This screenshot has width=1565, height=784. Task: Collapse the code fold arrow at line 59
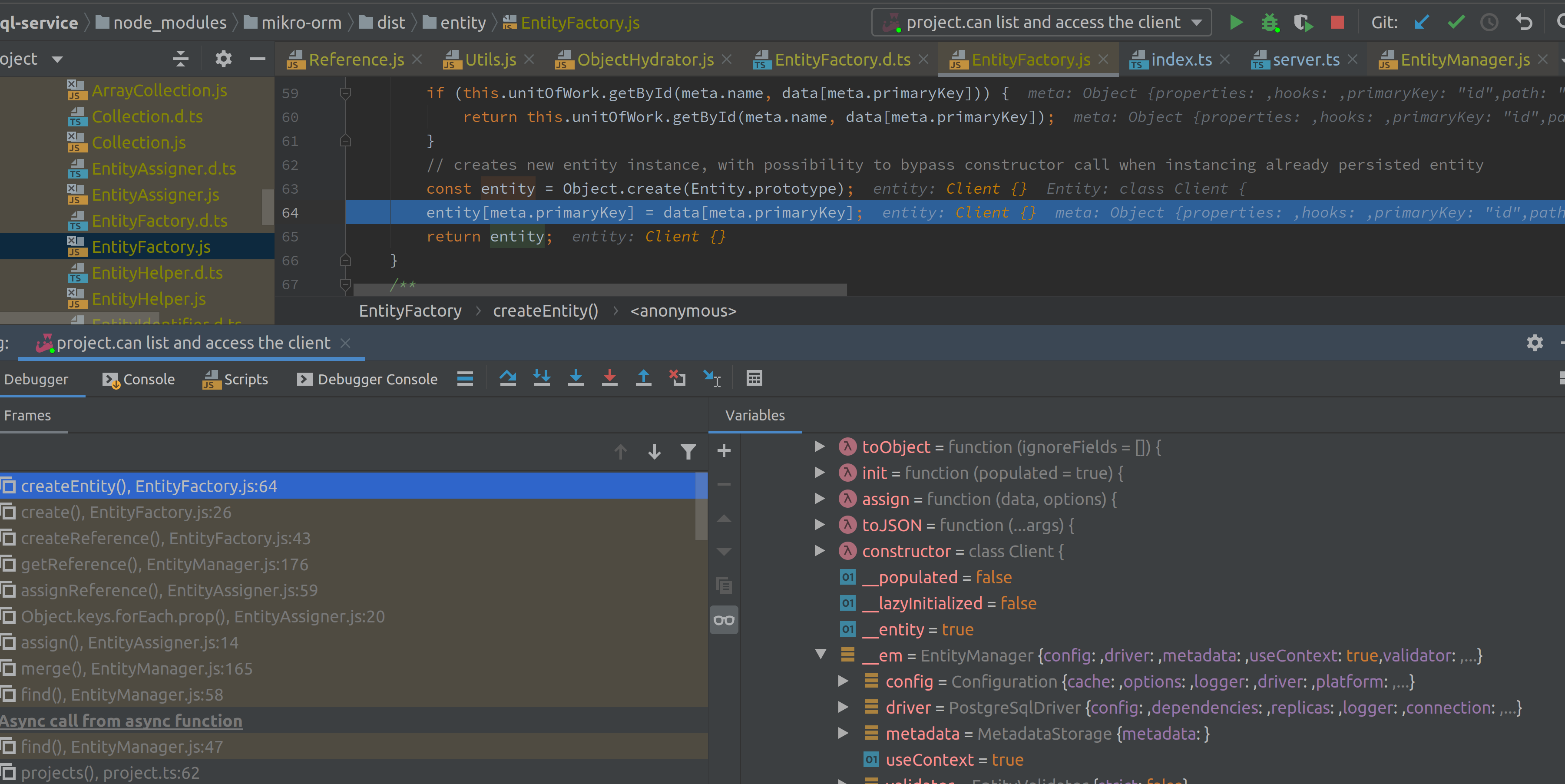coord(345,93)
